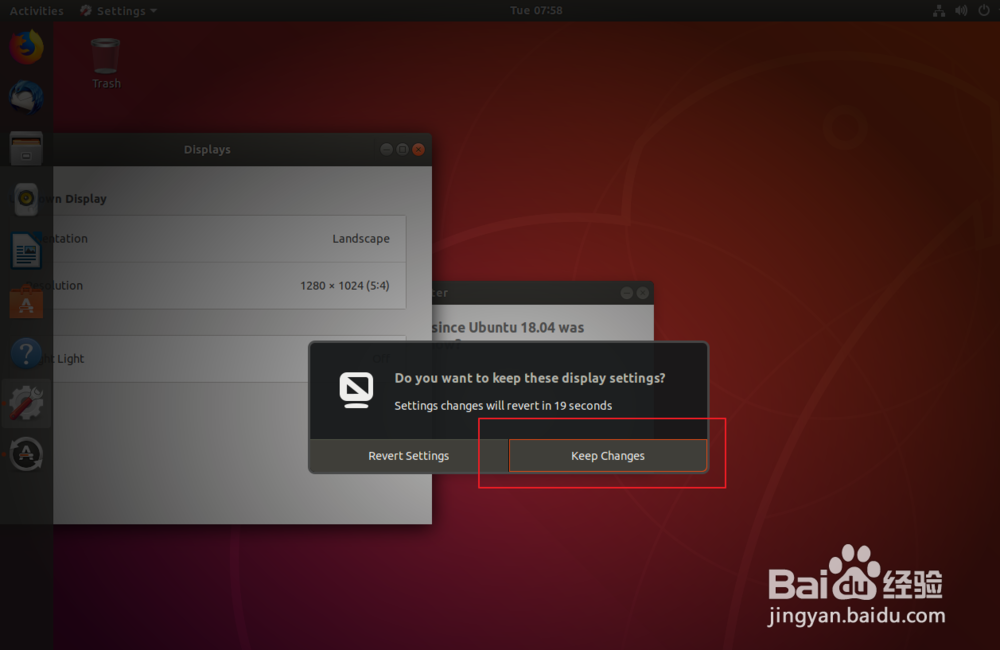Image resolution: width=1000 pixels, height=650 pixels.
Task: Open the Trash from the desktop
Action: click(x=105, y=55)
